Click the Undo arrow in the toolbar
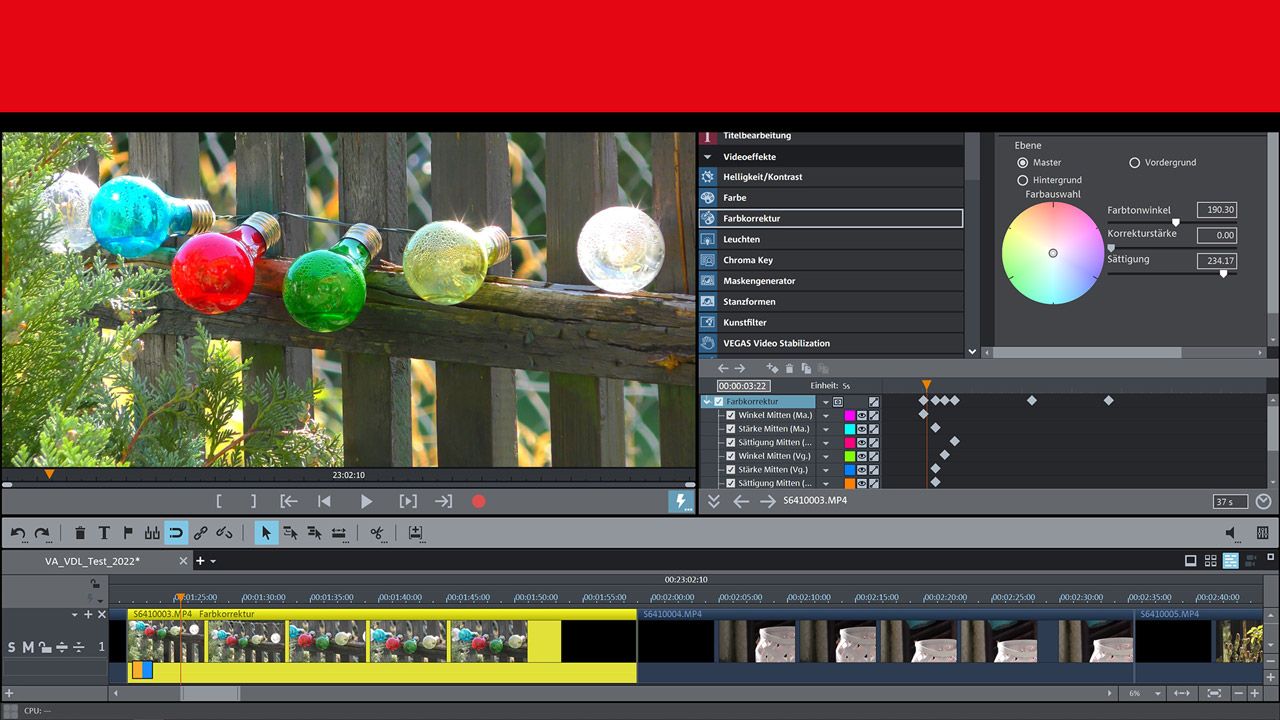 18,535
